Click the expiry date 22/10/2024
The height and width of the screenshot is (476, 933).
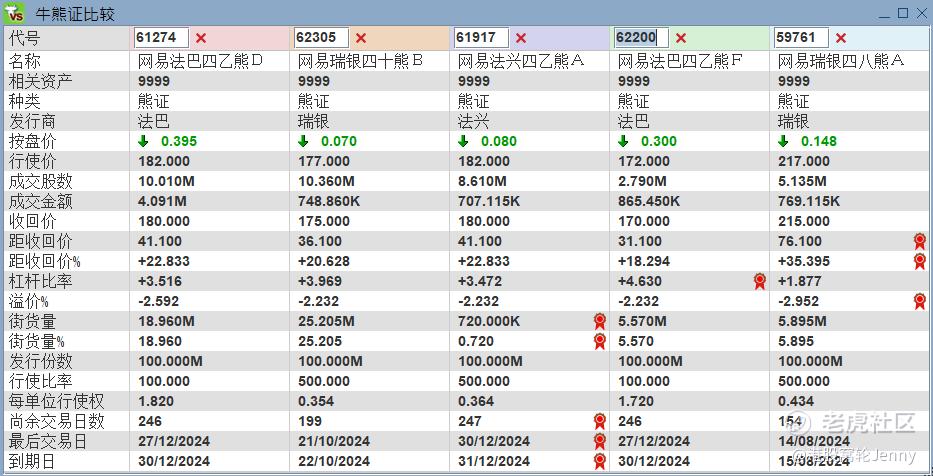coord(334,461)
